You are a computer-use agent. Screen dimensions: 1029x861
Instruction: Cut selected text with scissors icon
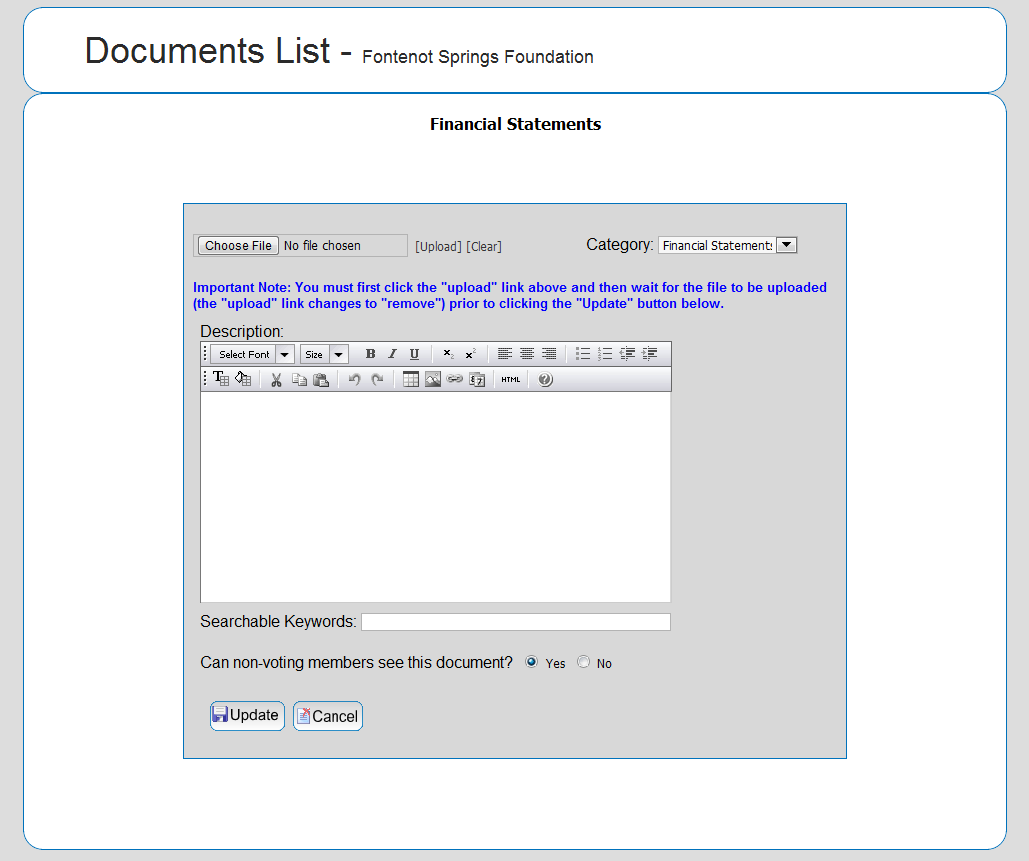tap(277, 380)
